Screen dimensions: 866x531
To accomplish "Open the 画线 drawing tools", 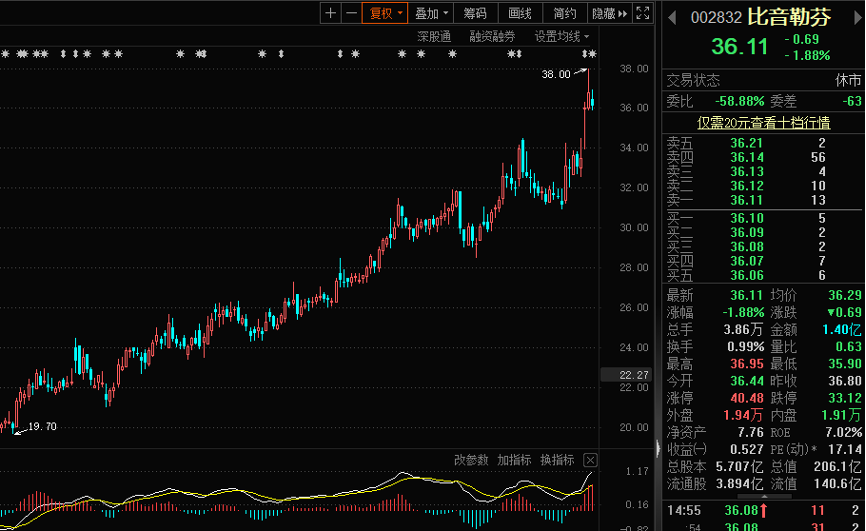I will point(520,13).
